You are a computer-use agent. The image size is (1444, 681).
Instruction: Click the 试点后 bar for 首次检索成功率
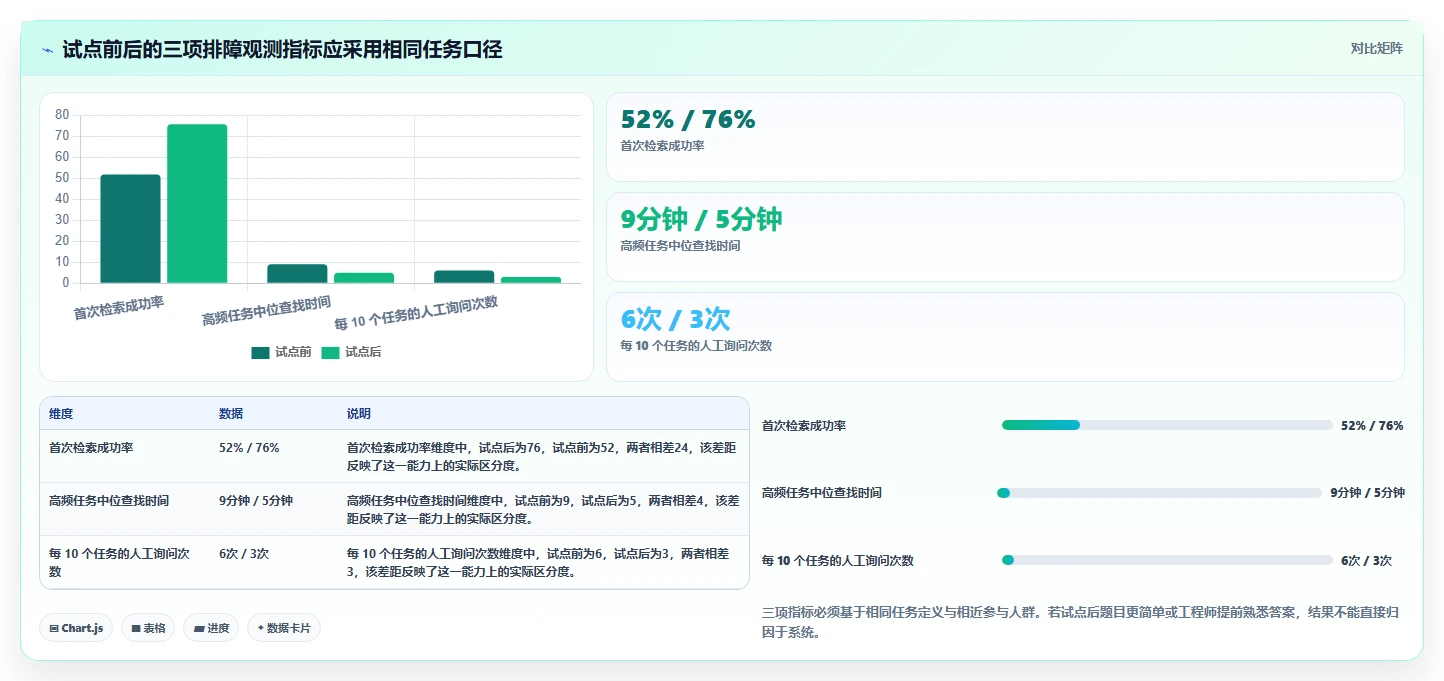click(197, 204)
